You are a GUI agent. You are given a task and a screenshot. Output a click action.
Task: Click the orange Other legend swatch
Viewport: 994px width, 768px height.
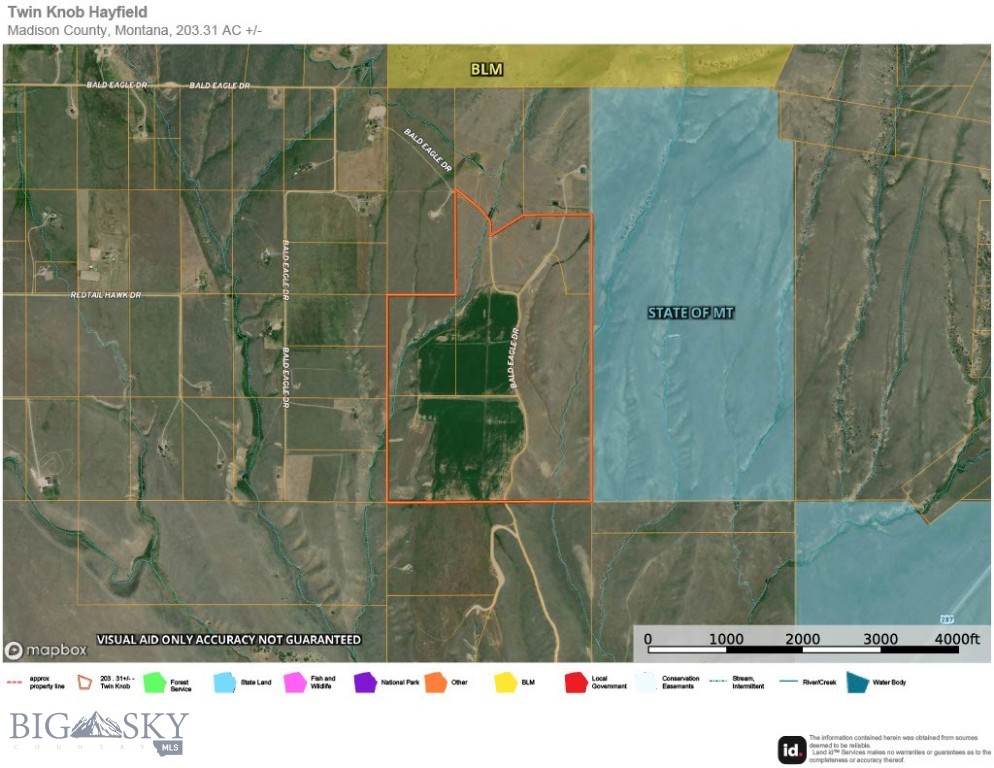435,683
